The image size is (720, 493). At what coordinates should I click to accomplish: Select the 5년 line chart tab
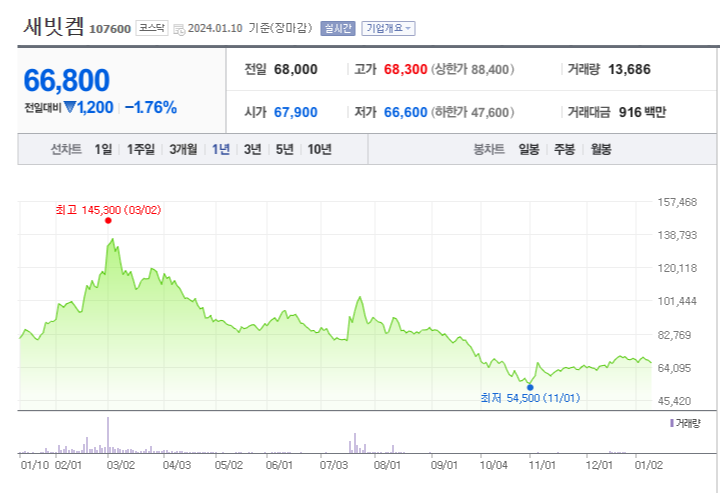285,149
